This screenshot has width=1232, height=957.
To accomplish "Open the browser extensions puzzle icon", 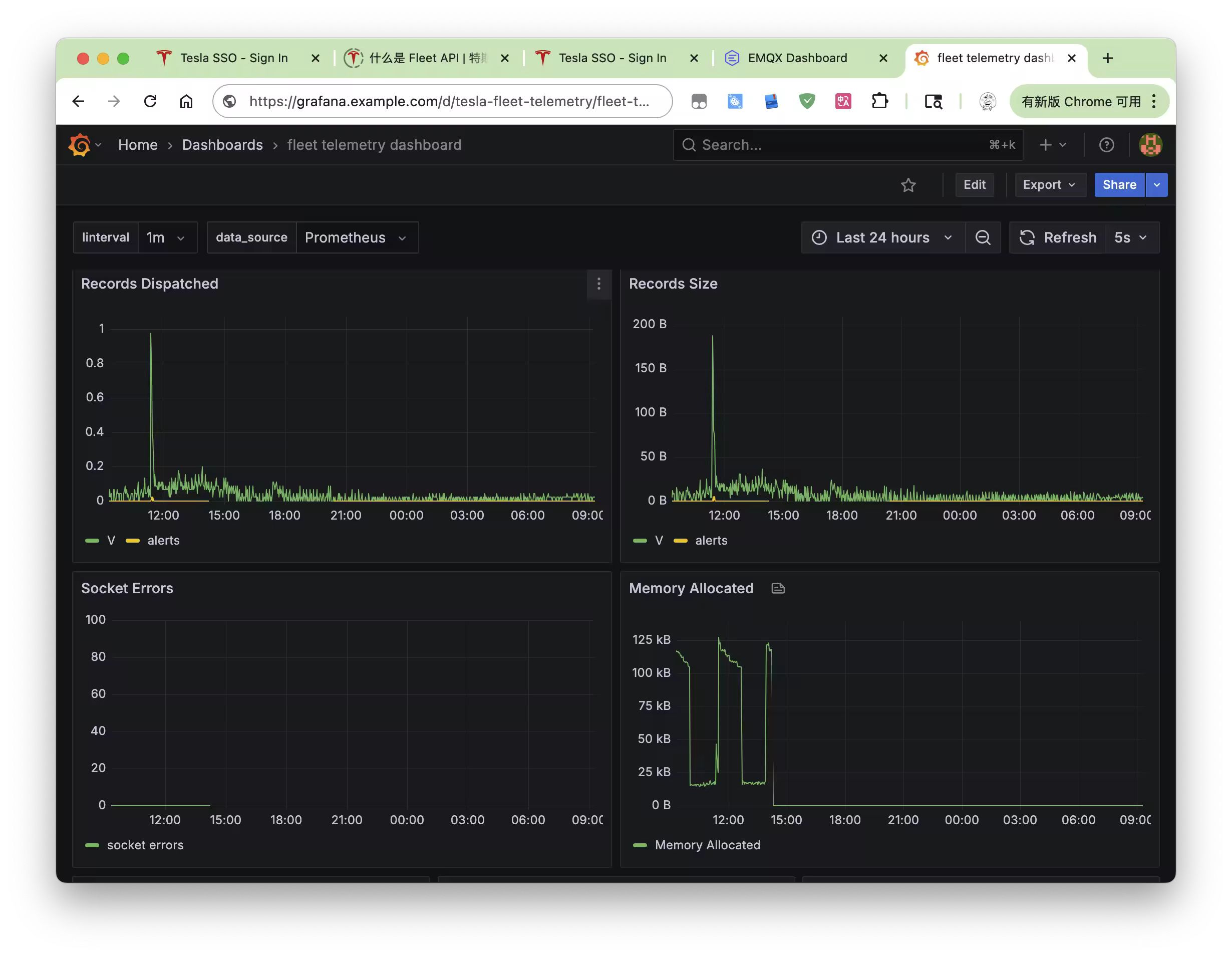I will click(879, 102).
